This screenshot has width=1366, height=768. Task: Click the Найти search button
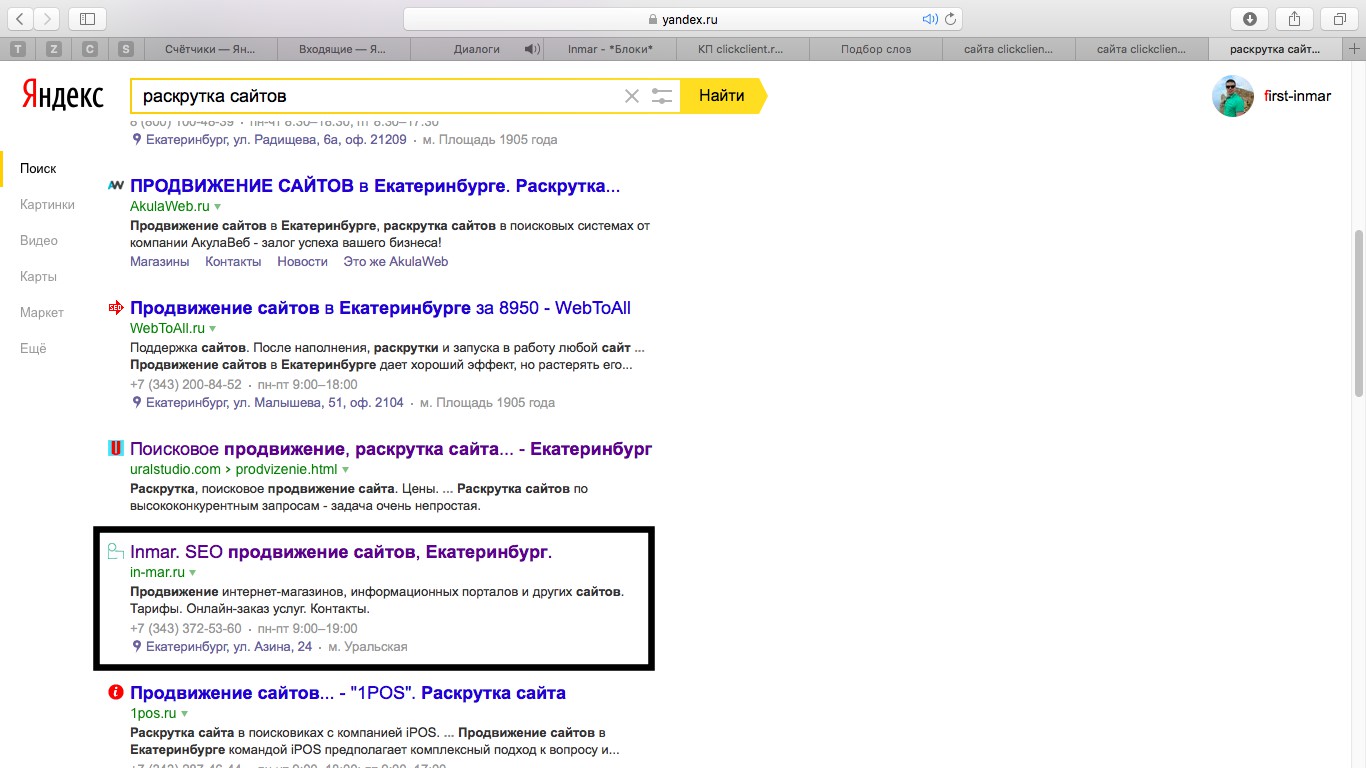click(722, 96)
